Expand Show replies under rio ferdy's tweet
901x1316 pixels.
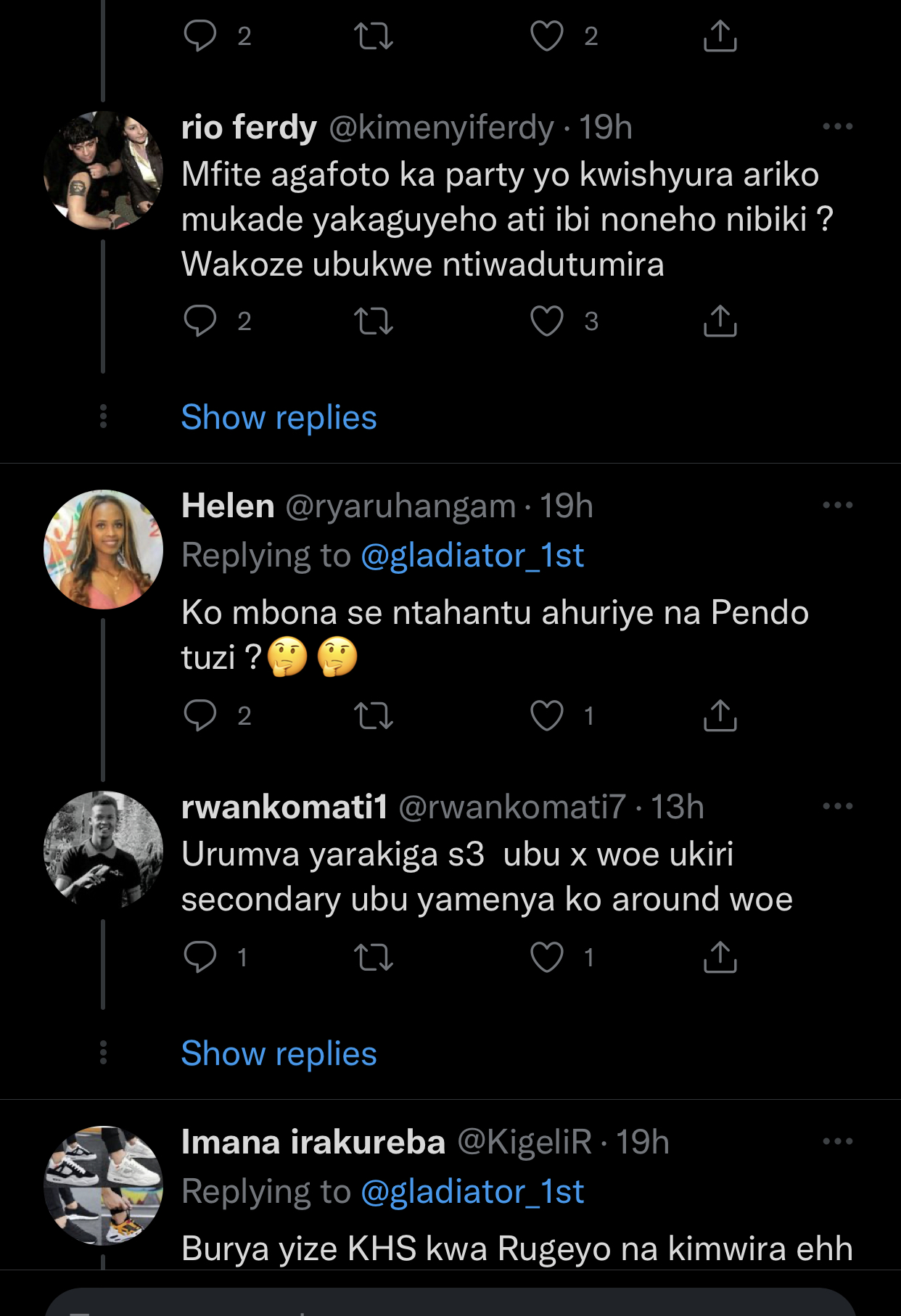[279, 418]
